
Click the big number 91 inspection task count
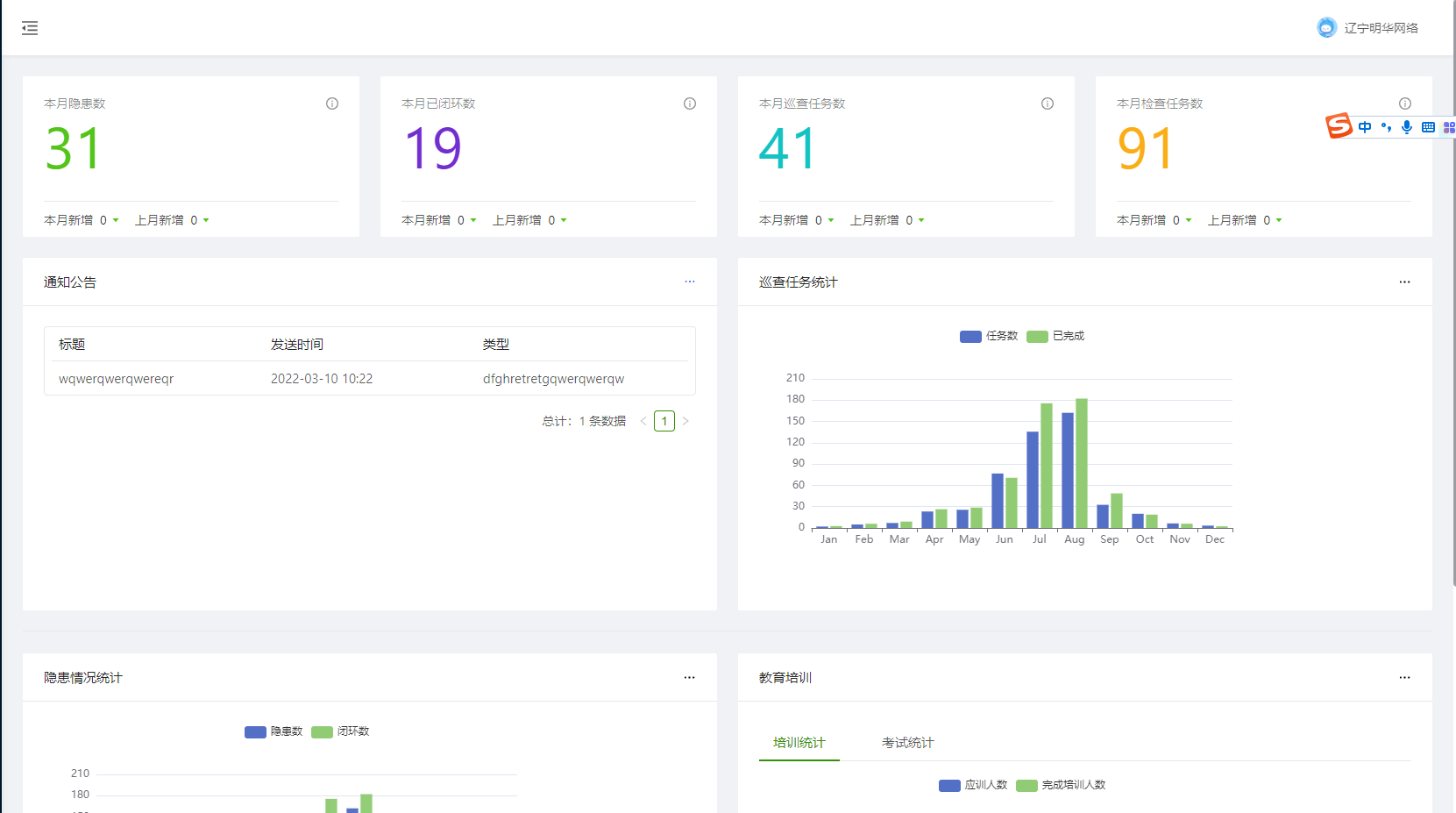1145,149
